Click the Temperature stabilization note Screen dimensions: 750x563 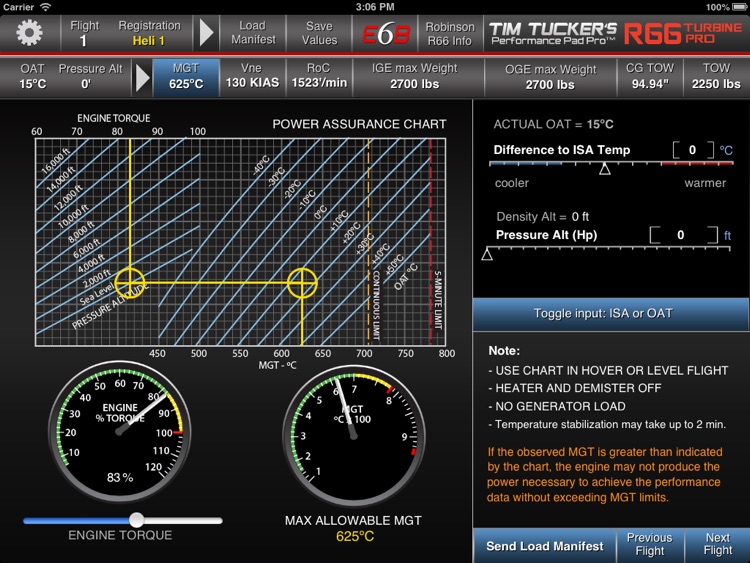click(607, 424)
